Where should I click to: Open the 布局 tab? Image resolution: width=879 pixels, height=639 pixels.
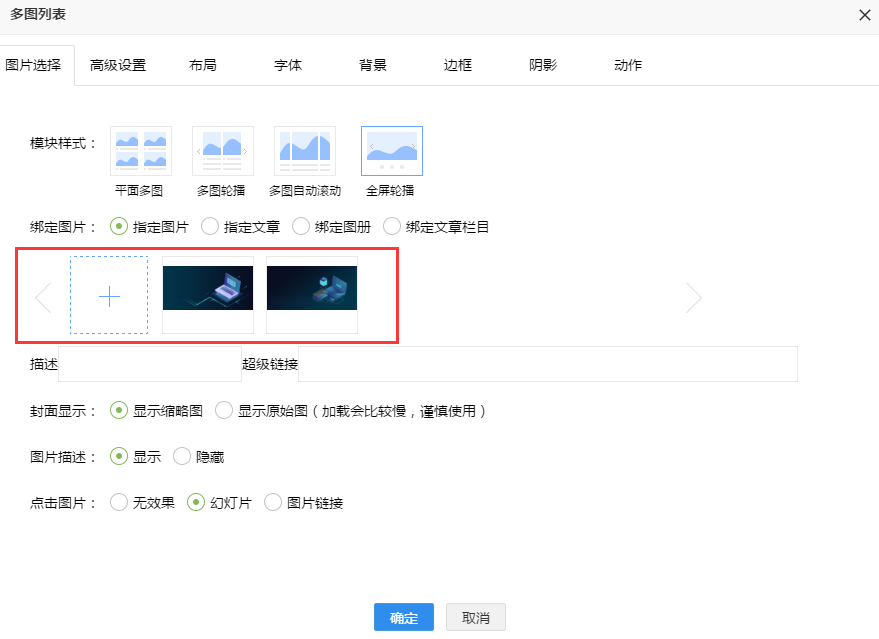(x=203, y=65)
